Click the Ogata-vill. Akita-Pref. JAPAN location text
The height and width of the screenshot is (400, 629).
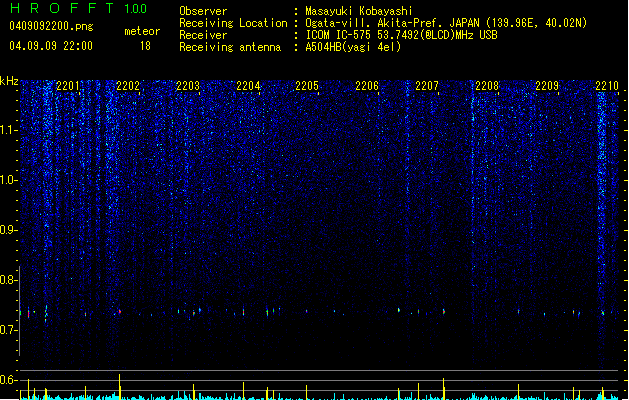coord(446,23)
